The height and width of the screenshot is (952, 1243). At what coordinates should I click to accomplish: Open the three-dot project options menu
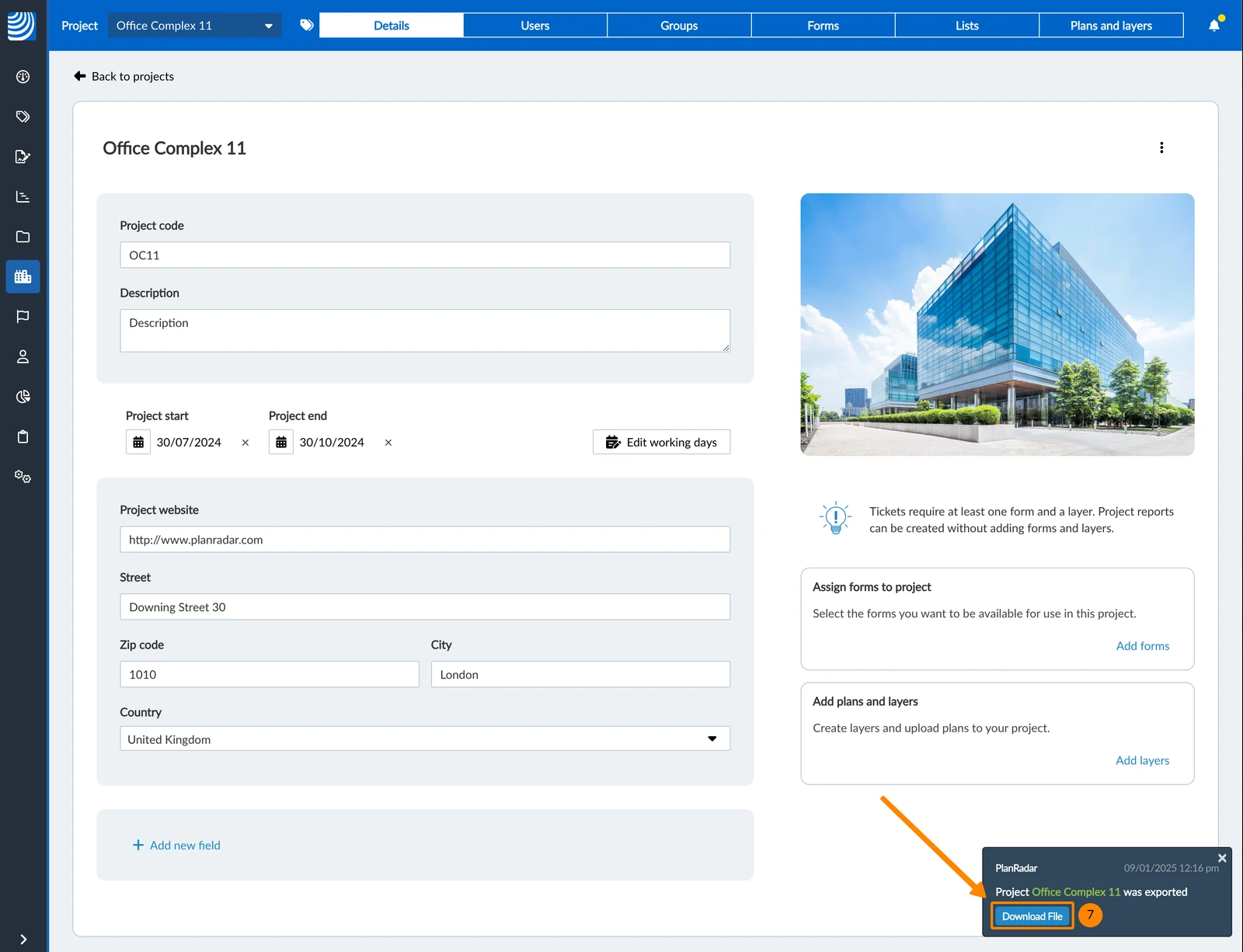tap(1161, 148)
